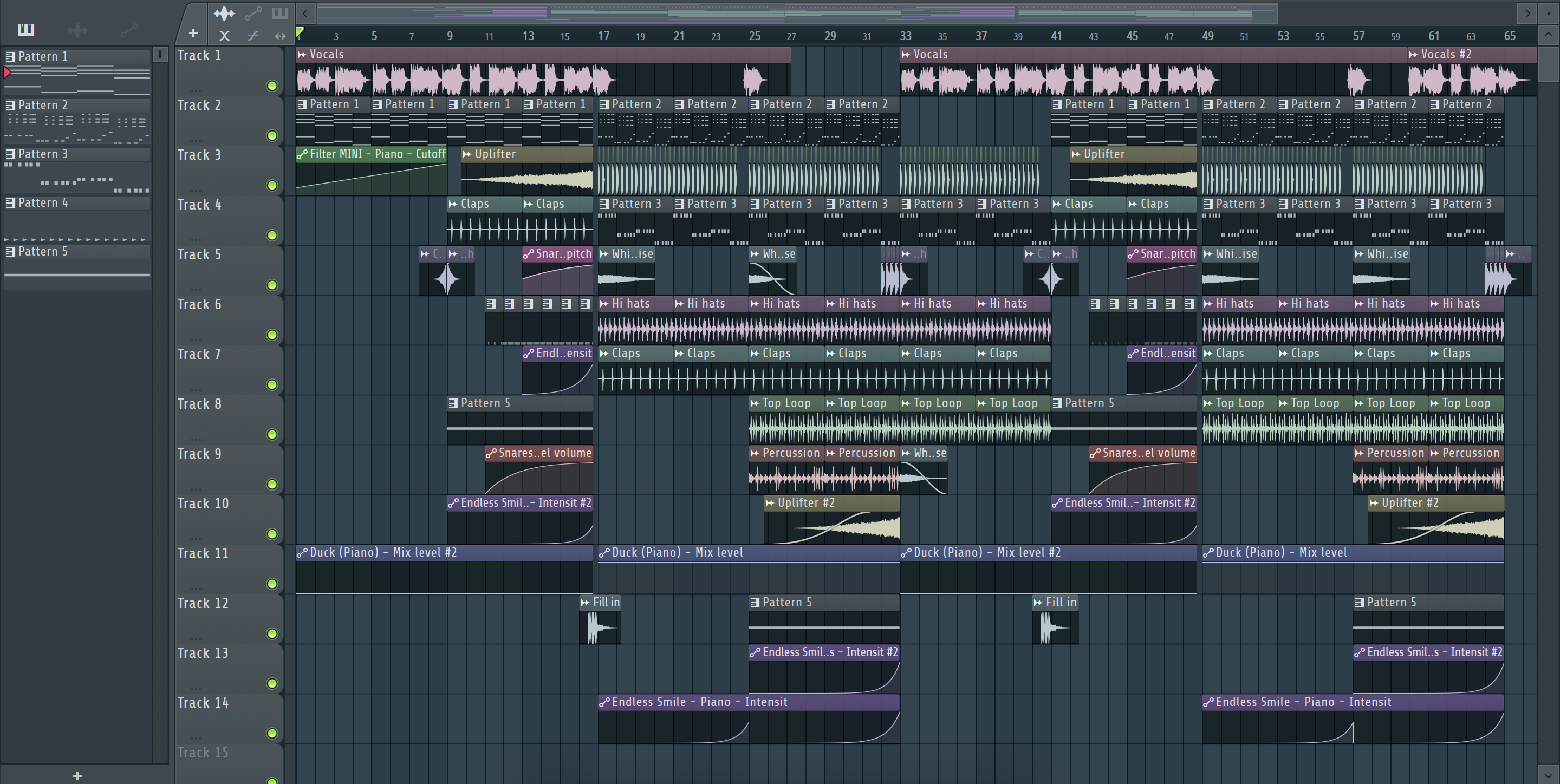
Task: Toggle the Track 6 mute light
Action: [272, 335]
